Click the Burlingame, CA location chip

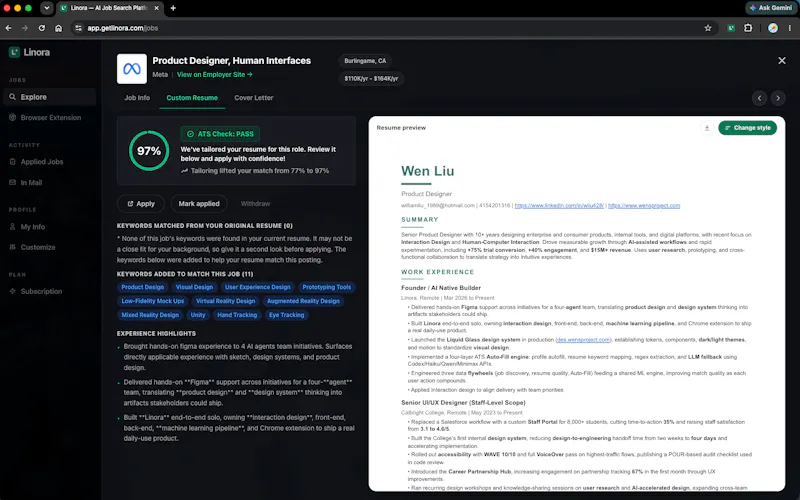pyautogui.click(x=365, y=61)
